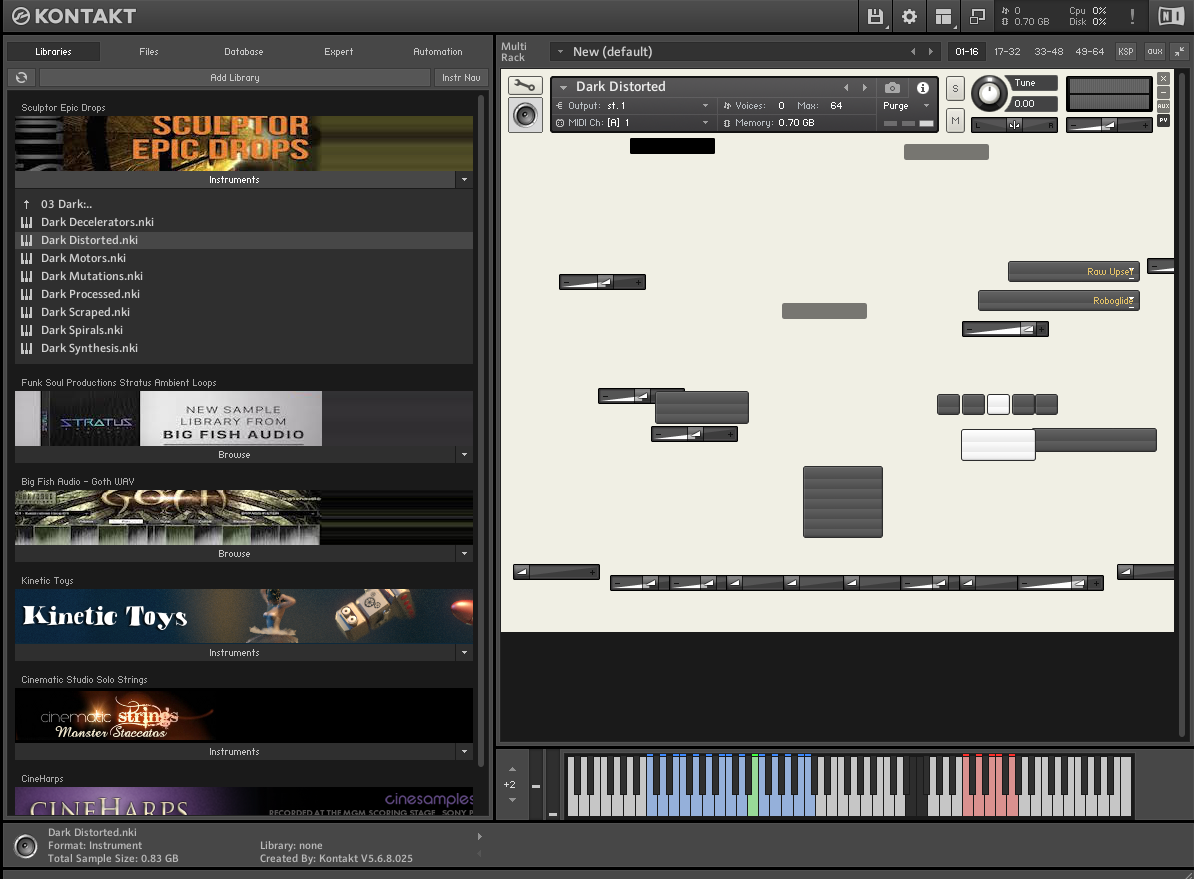1194x879 pixels.
Task: Click the Add Library button
Action: (x=235, y=78)
